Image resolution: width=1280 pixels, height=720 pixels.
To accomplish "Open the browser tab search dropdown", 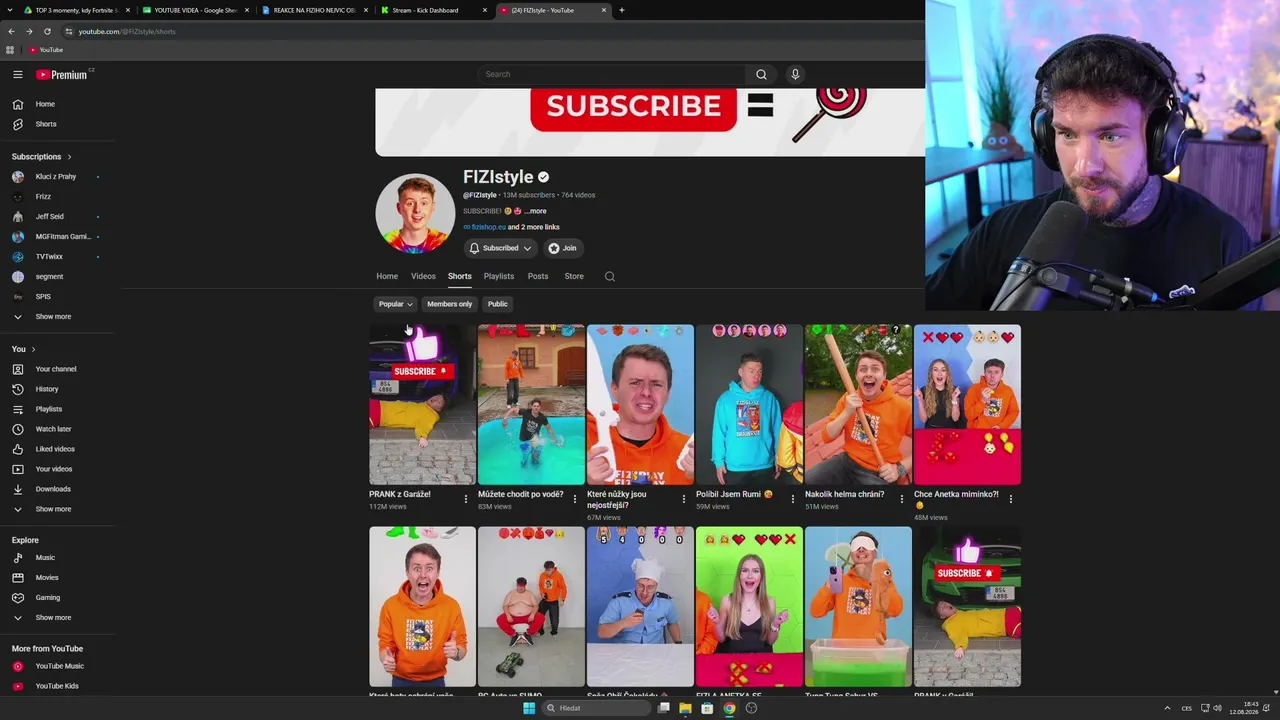I will tap(10, 10).
